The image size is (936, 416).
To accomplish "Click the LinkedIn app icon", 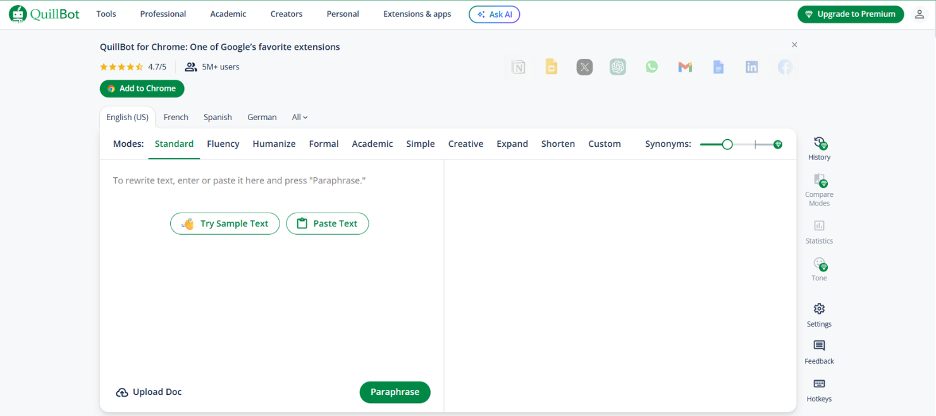I will click(x=752, y=67).
